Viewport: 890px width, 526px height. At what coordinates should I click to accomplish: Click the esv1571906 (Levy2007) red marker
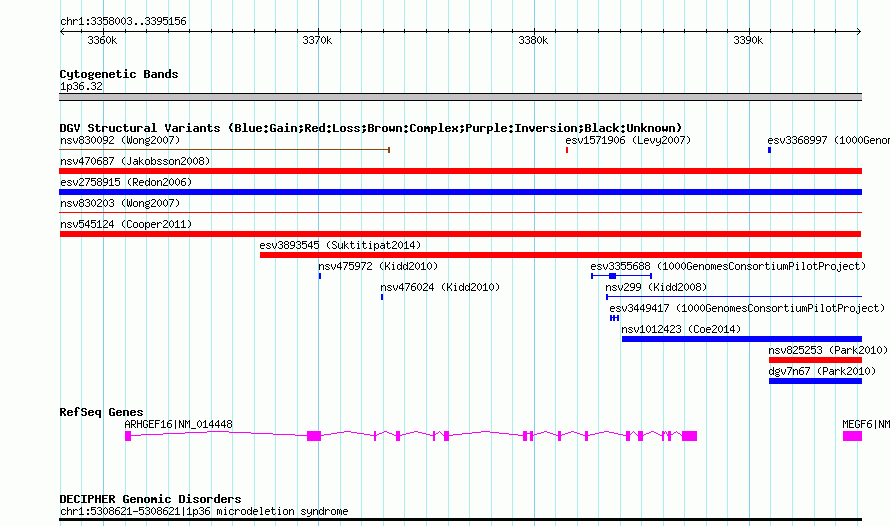click(x=566, y=150)
